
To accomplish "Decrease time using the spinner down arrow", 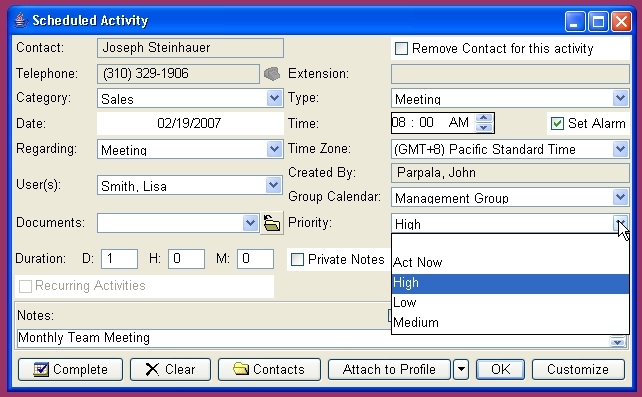I will (484, 128).
